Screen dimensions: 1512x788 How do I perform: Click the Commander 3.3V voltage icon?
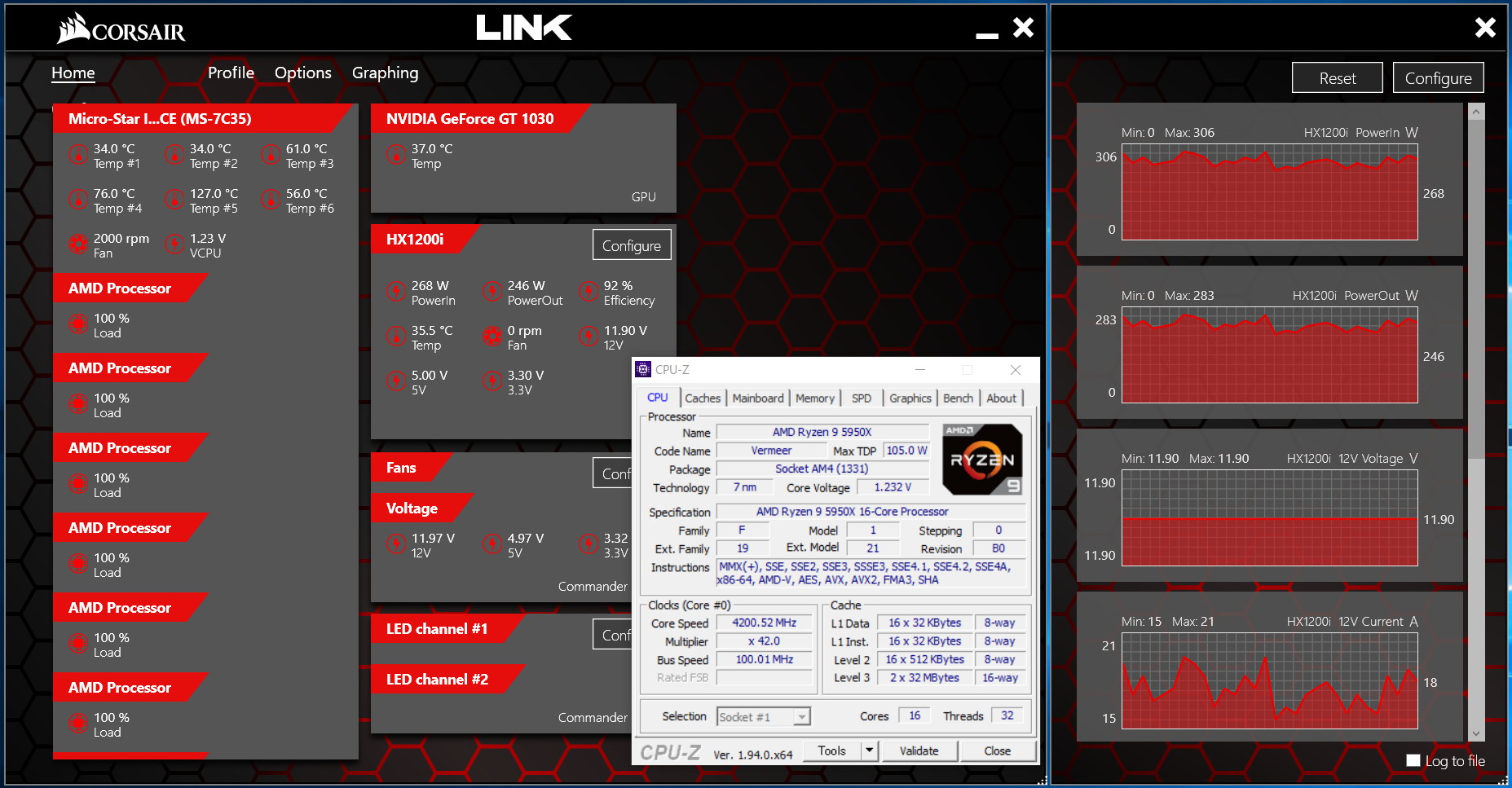coord(588,544)
